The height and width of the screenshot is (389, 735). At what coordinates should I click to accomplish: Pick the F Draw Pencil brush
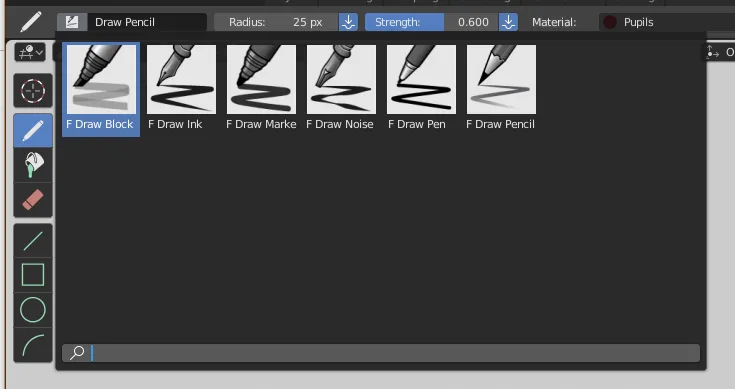(x=501, y=90)
